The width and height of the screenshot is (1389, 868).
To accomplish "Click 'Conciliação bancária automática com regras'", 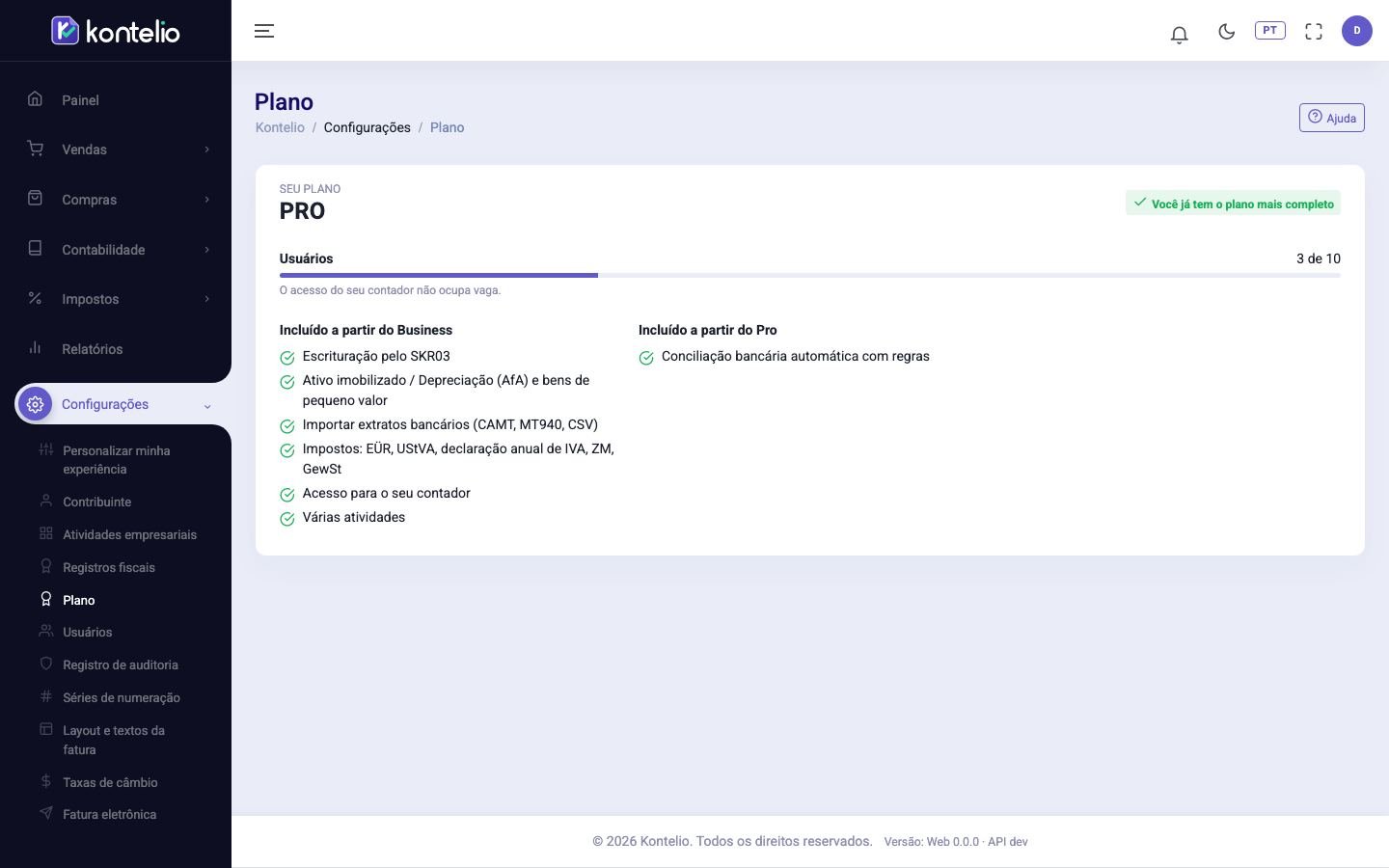I will point(796,356).
